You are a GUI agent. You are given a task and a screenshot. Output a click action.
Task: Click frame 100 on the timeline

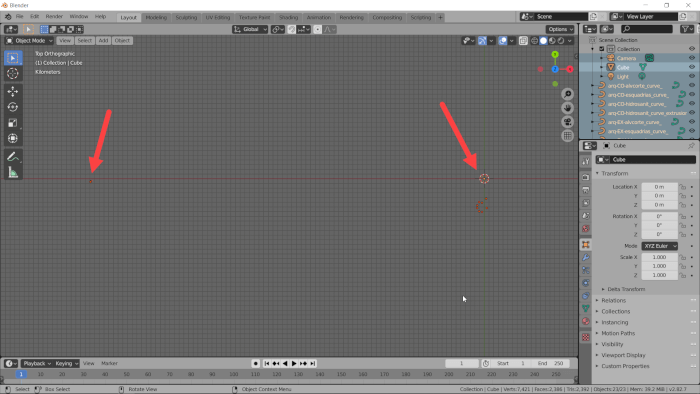point(233,374)
